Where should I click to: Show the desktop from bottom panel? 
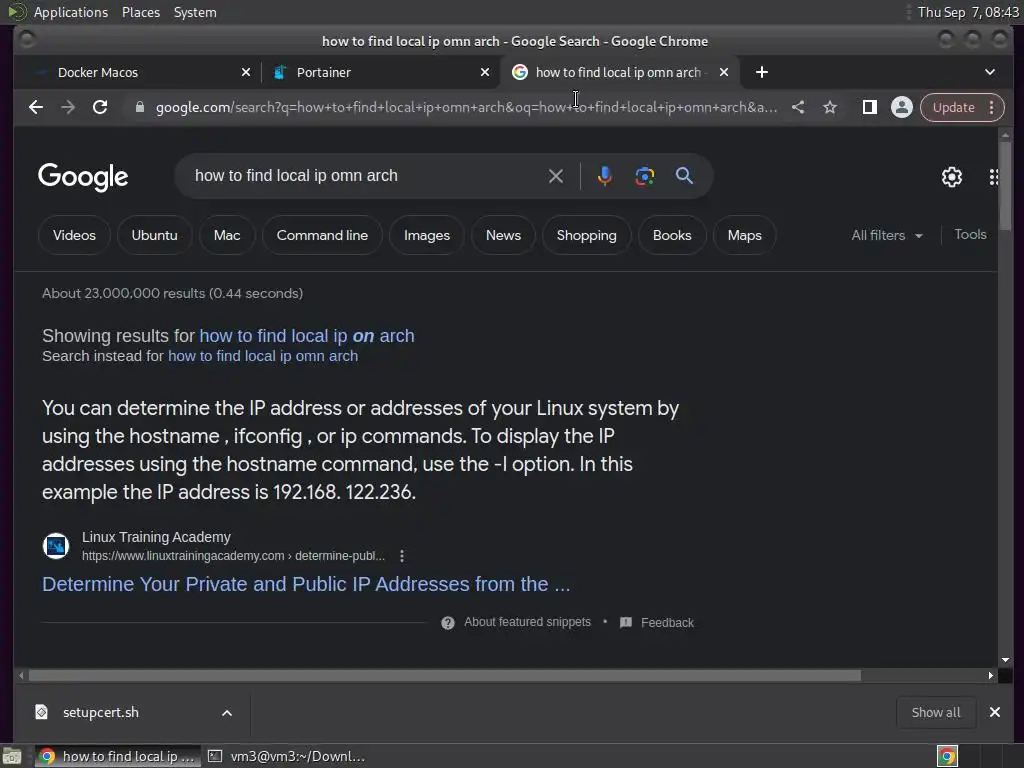click(x=12, y=756)
